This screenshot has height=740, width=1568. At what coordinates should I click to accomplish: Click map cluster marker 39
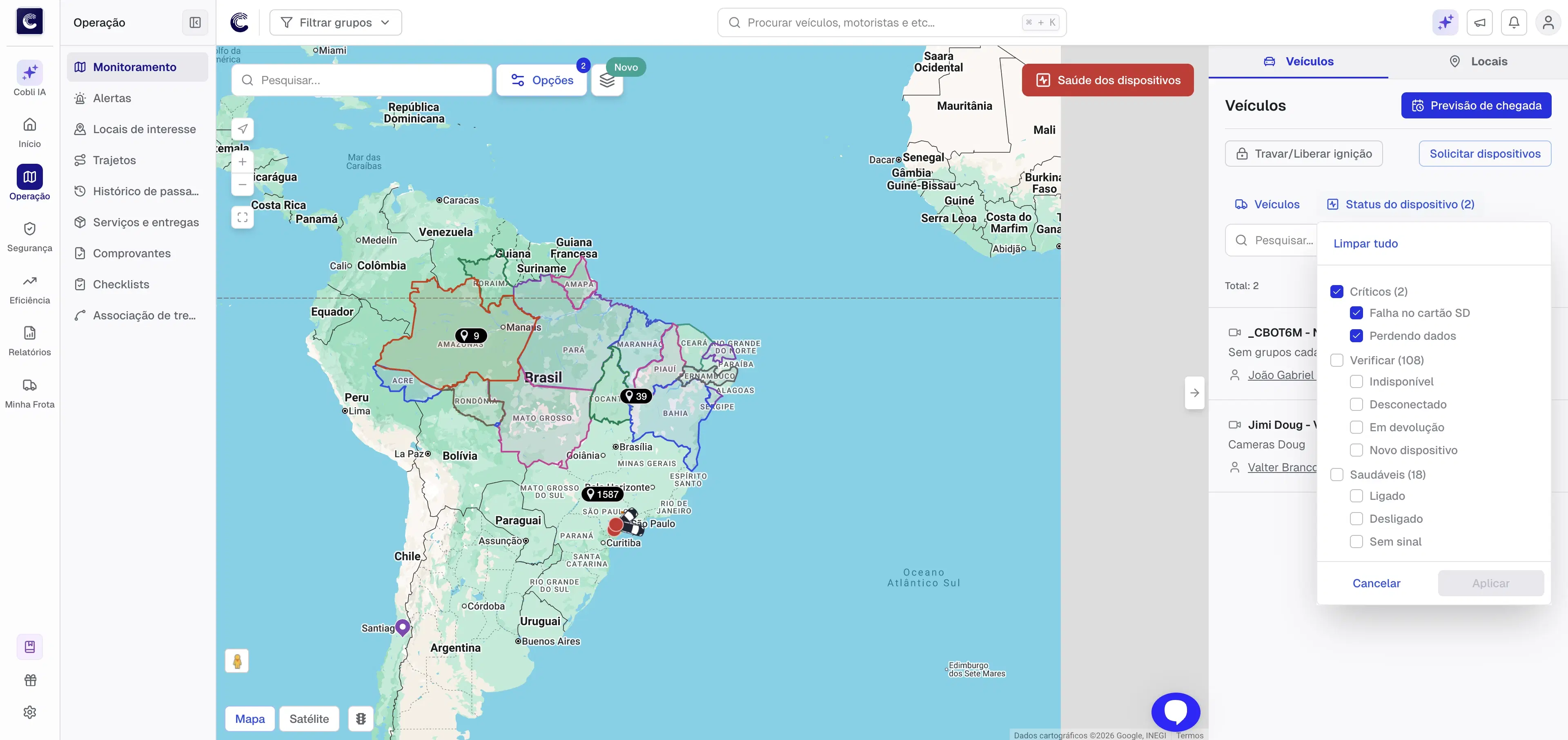(635, 396)
